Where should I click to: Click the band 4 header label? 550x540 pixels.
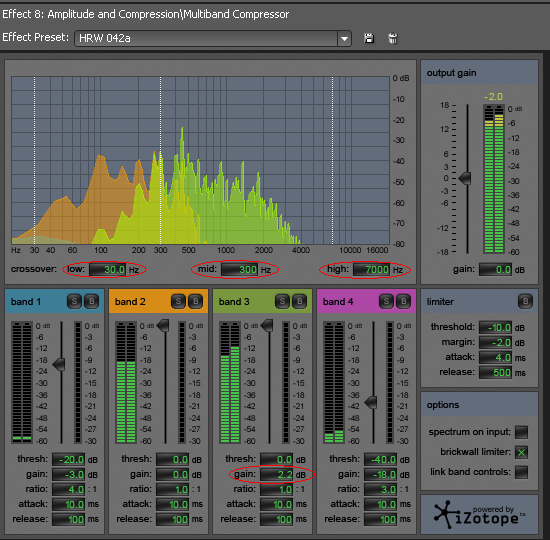pos(338,302)
